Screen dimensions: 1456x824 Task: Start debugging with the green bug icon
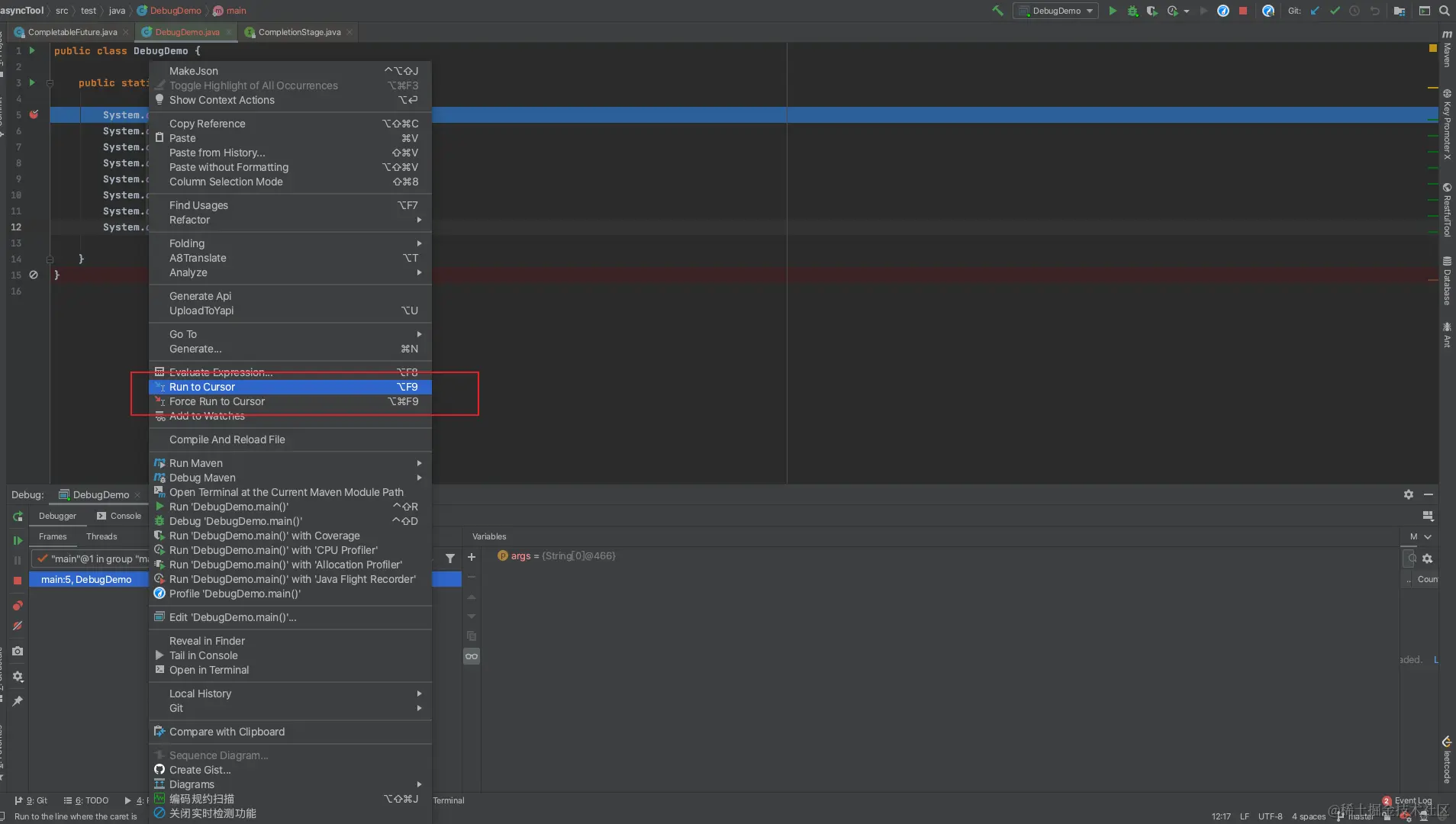tap(1132, 11)
